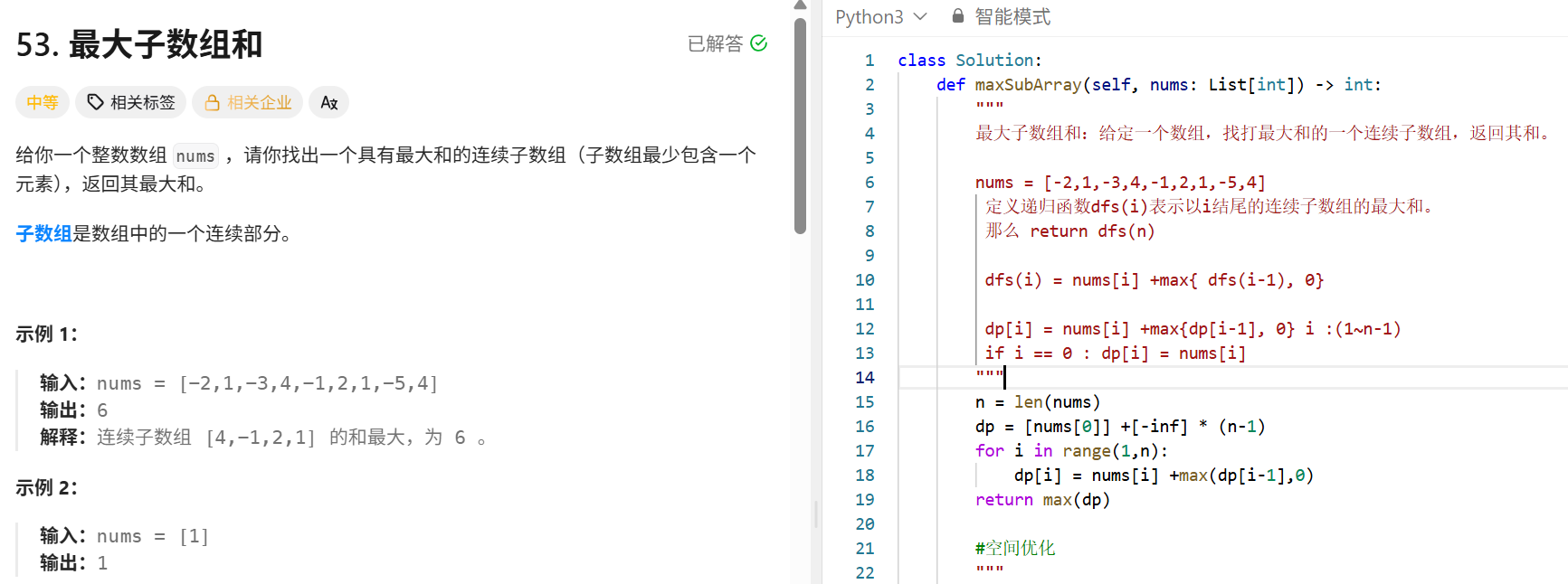The height and width of the screenshot is (584, 1568).
Task: Click the 示例 1 heading
Action: 47,334
